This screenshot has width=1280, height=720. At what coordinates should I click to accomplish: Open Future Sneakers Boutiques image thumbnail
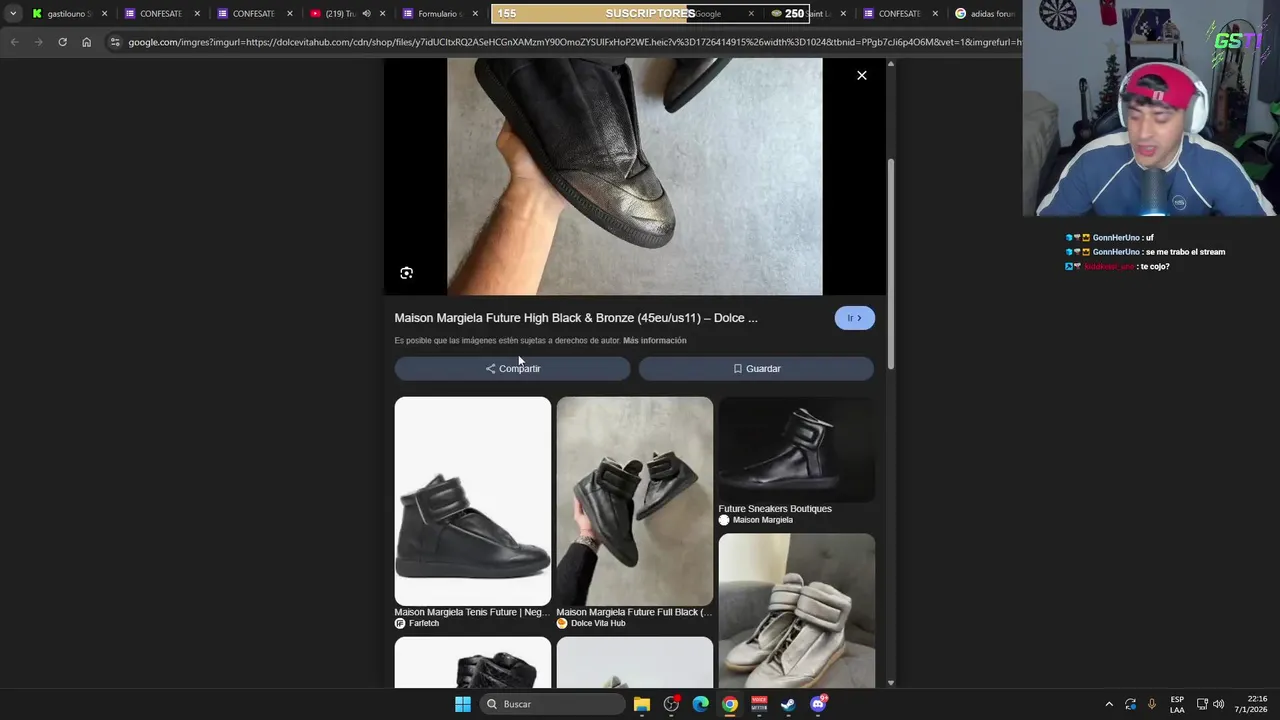[796, 449]
